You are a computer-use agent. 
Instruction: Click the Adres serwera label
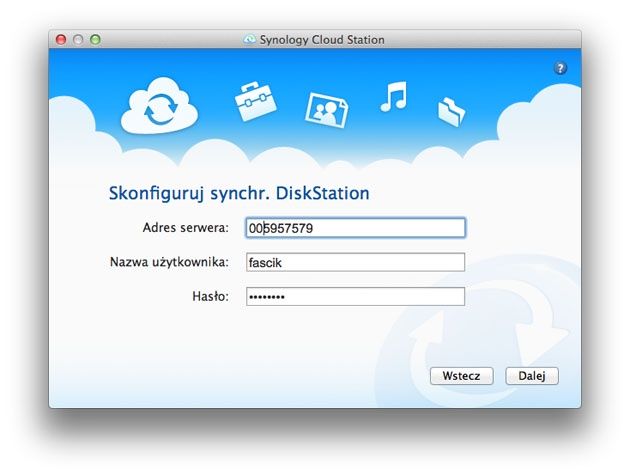tap(186, 228)
